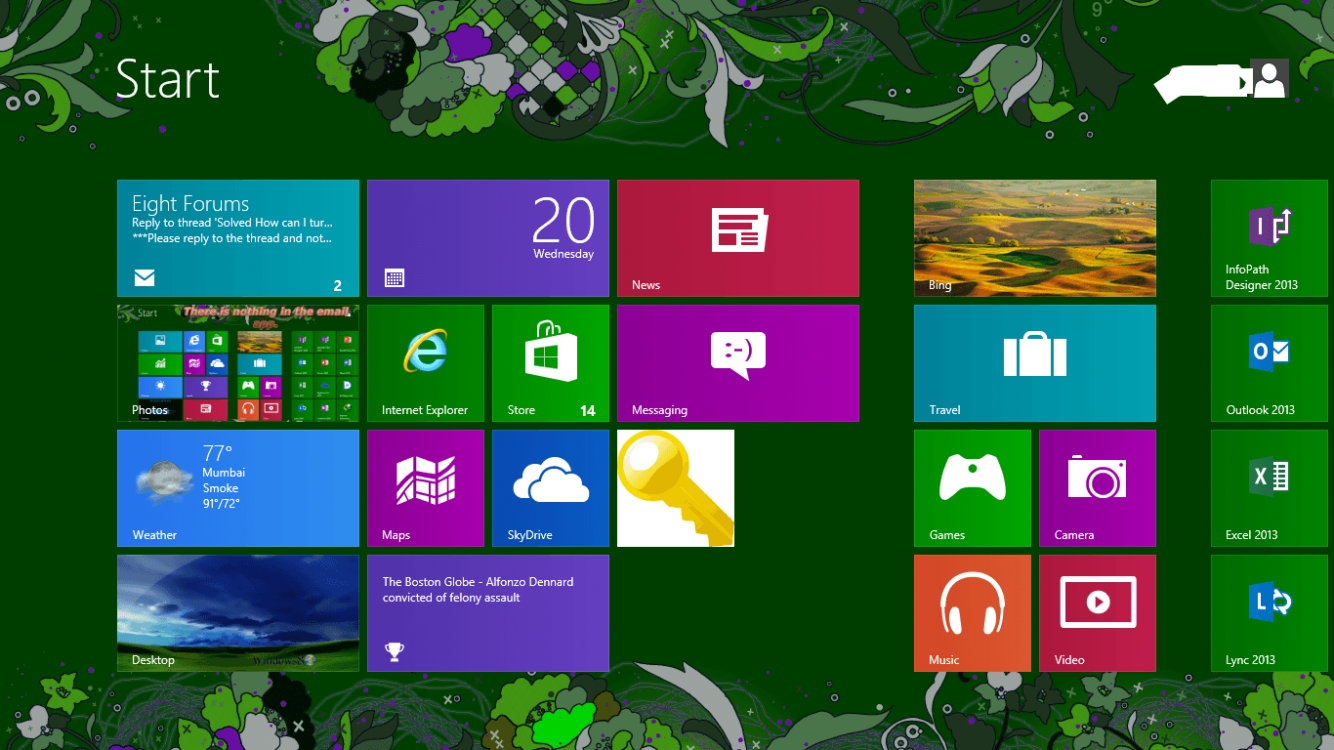This screenshot has width=1334, height=750.
Task: Open the Games tile
Action: 972,488
